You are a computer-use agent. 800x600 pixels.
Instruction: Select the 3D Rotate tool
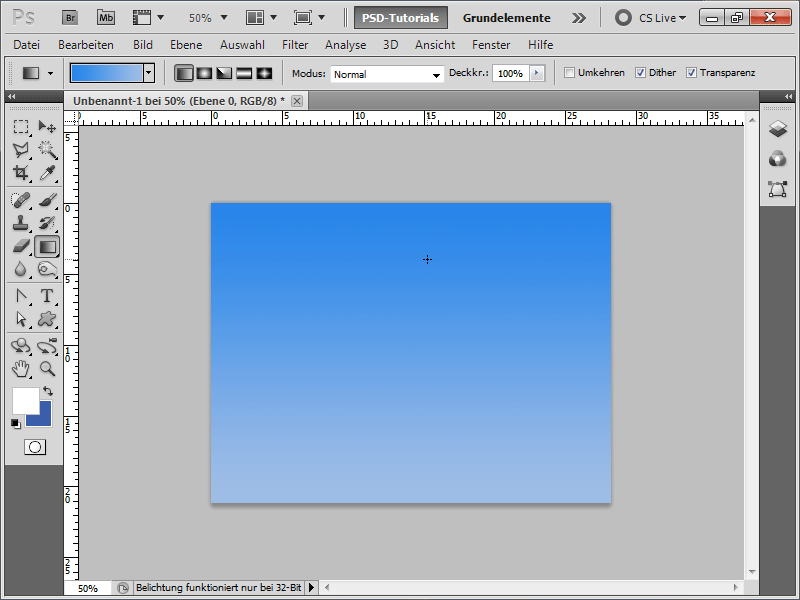click(21, 346)
